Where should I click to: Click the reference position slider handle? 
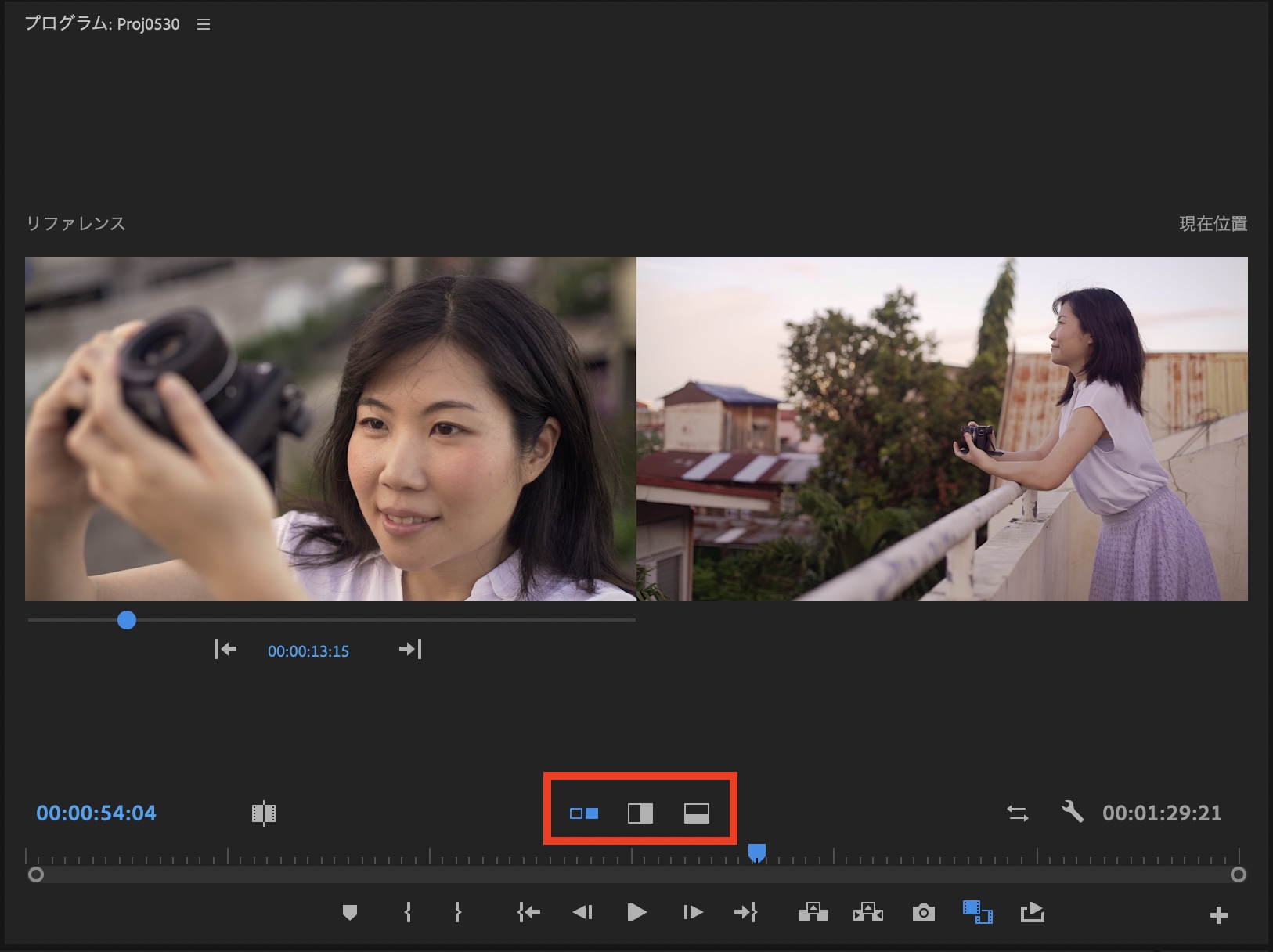tap(127, 620)
